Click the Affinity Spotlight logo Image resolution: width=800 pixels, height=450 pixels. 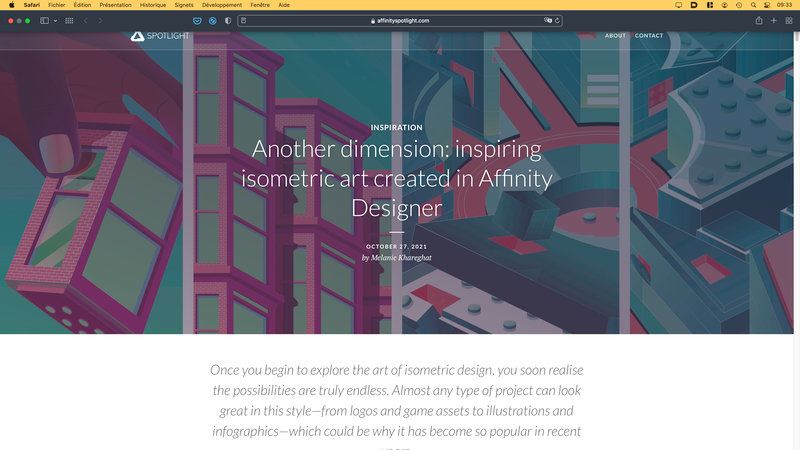[160, 36]
